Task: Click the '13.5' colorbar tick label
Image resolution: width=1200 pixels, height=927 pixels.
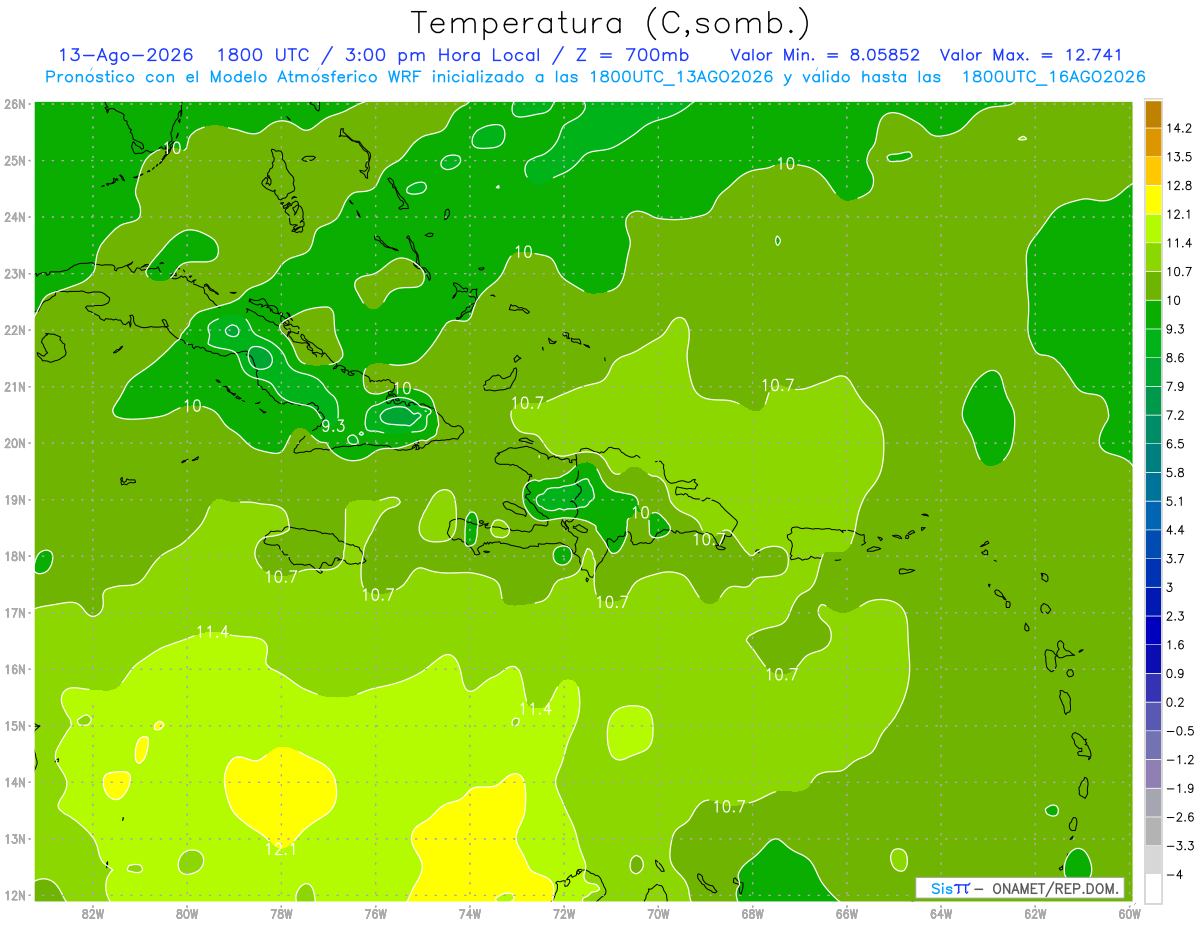Action: point(1180,157)
